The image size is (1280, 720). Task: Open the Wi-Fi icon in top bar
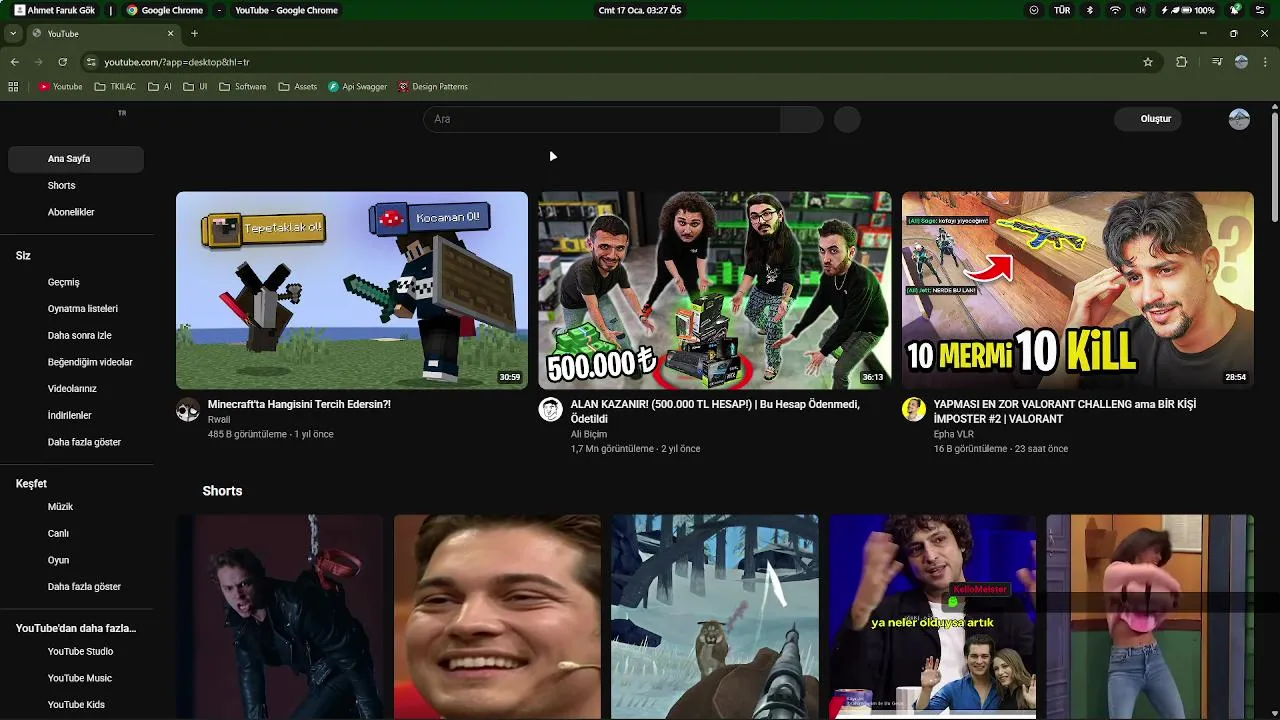point(1115,10)
